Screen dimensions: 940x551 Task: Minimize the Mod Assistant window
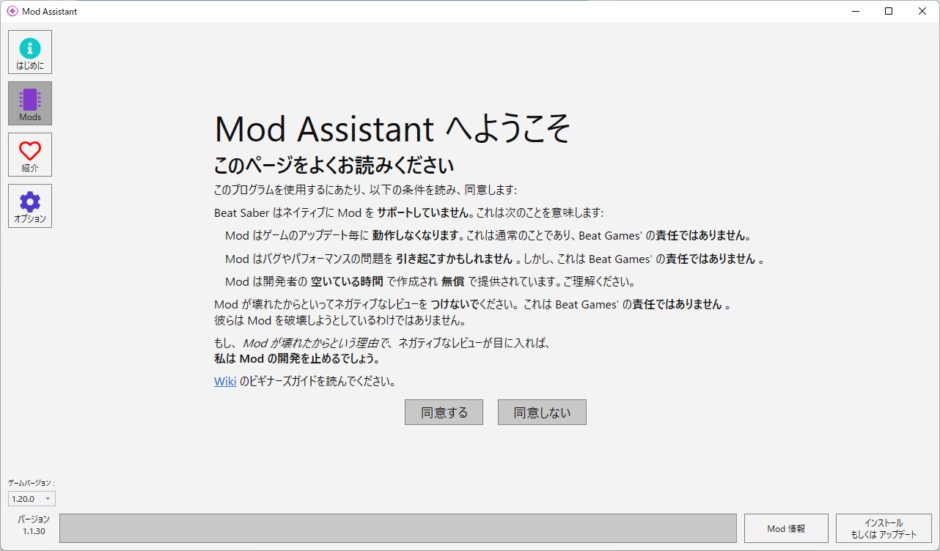click(855, 11)
